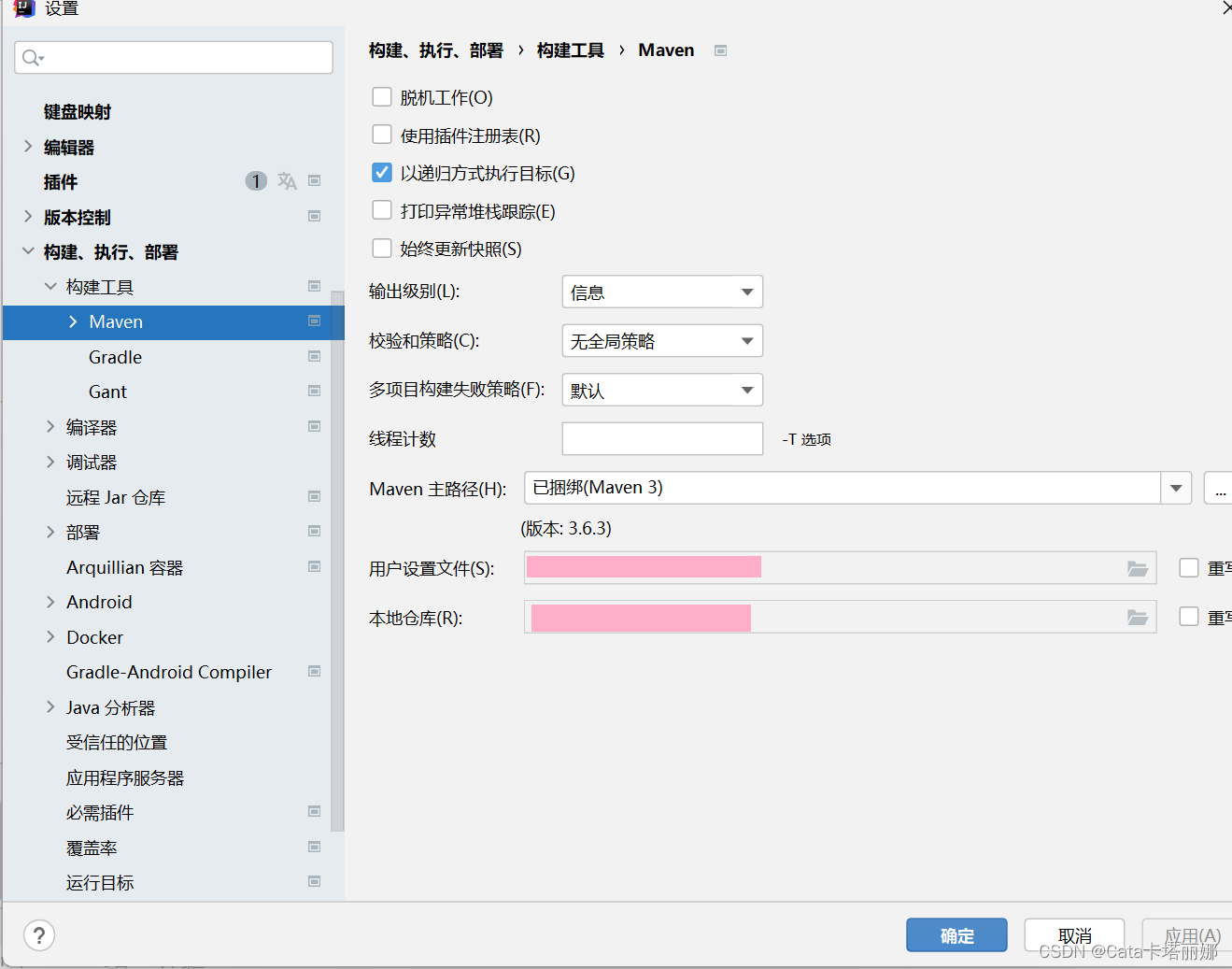Expand the 调试器 tree node
The width and height of the screenshot is (1232, 969).
50,462
